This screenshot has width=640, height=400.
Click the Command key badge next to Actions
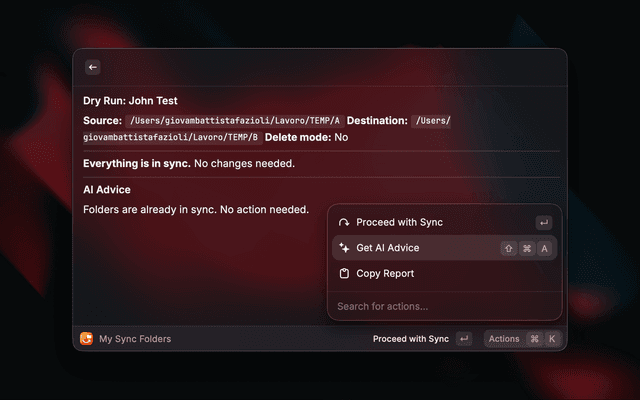tap(535, 339)
